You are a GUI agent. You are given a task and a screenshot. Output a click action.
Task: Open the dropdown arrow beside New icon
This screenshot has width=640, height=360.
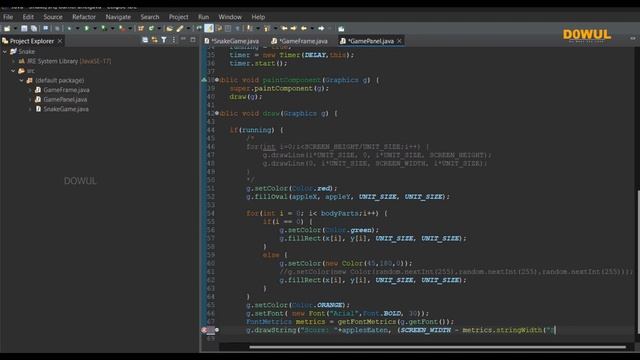[15, 28]
